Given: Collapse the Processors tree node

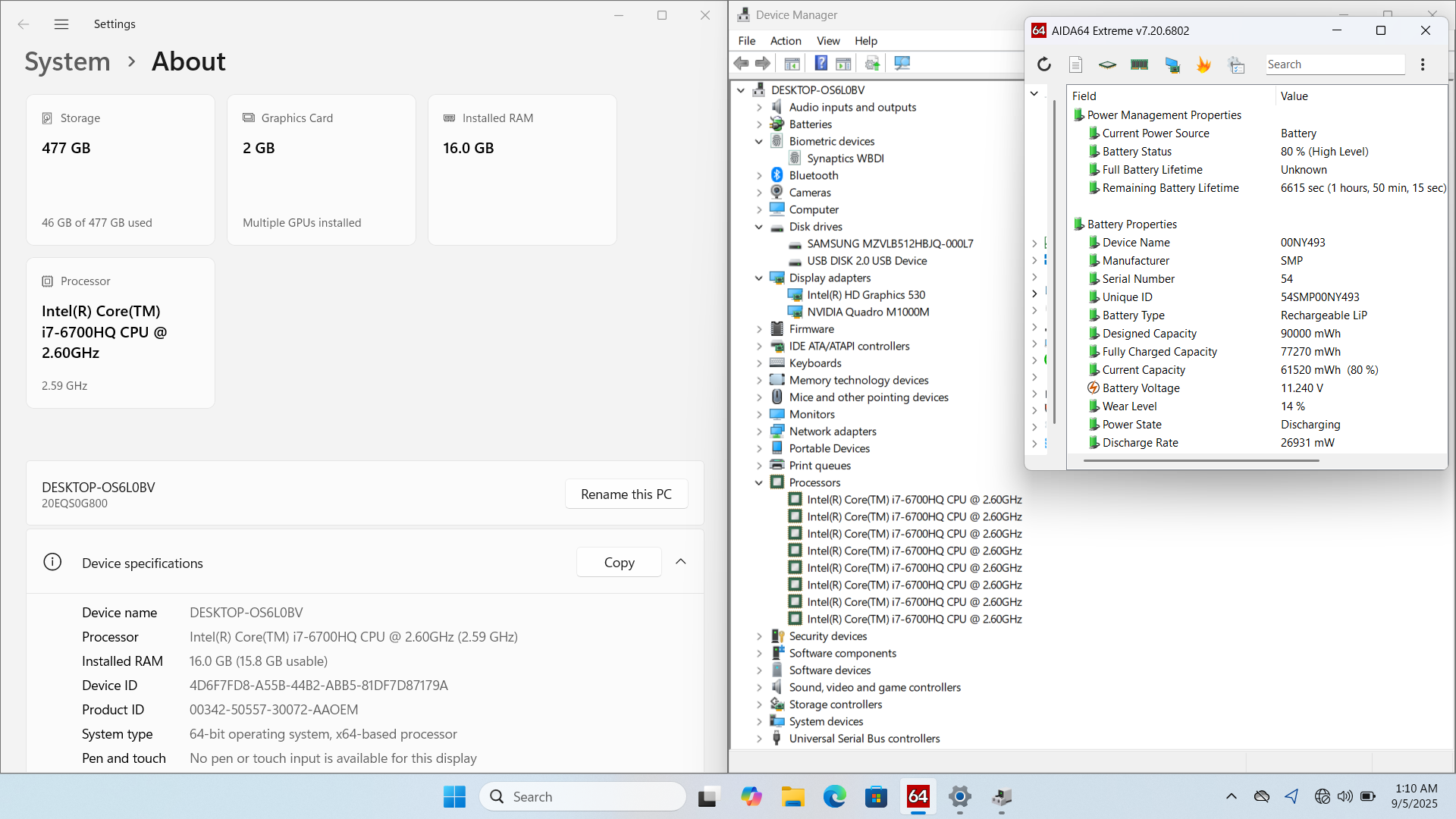Looking at the screenshot, I should [759, 482].
